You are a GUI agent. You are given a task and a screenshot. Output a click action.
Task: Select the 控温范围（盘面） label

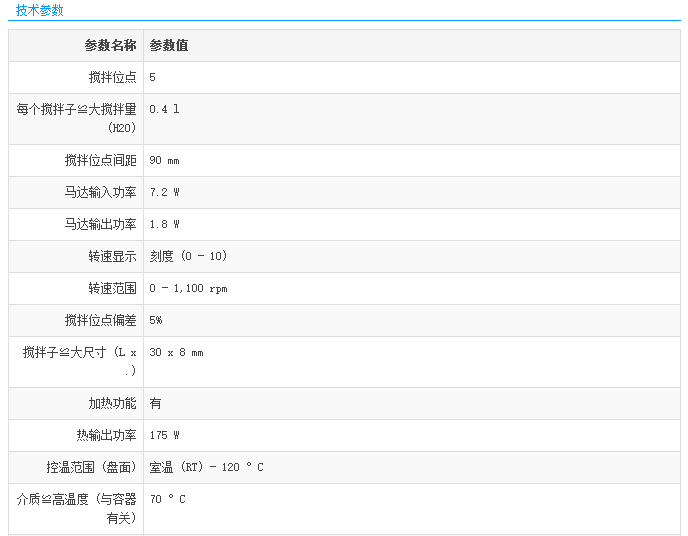(91, 468)
